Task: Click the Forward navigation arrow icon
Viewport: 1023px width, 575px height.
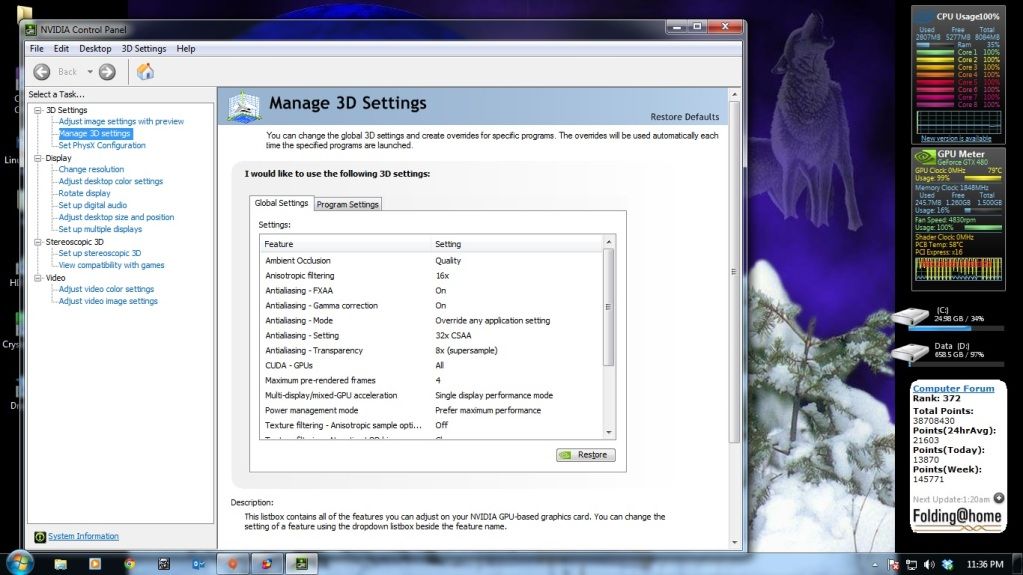Action: click(107, 72)
